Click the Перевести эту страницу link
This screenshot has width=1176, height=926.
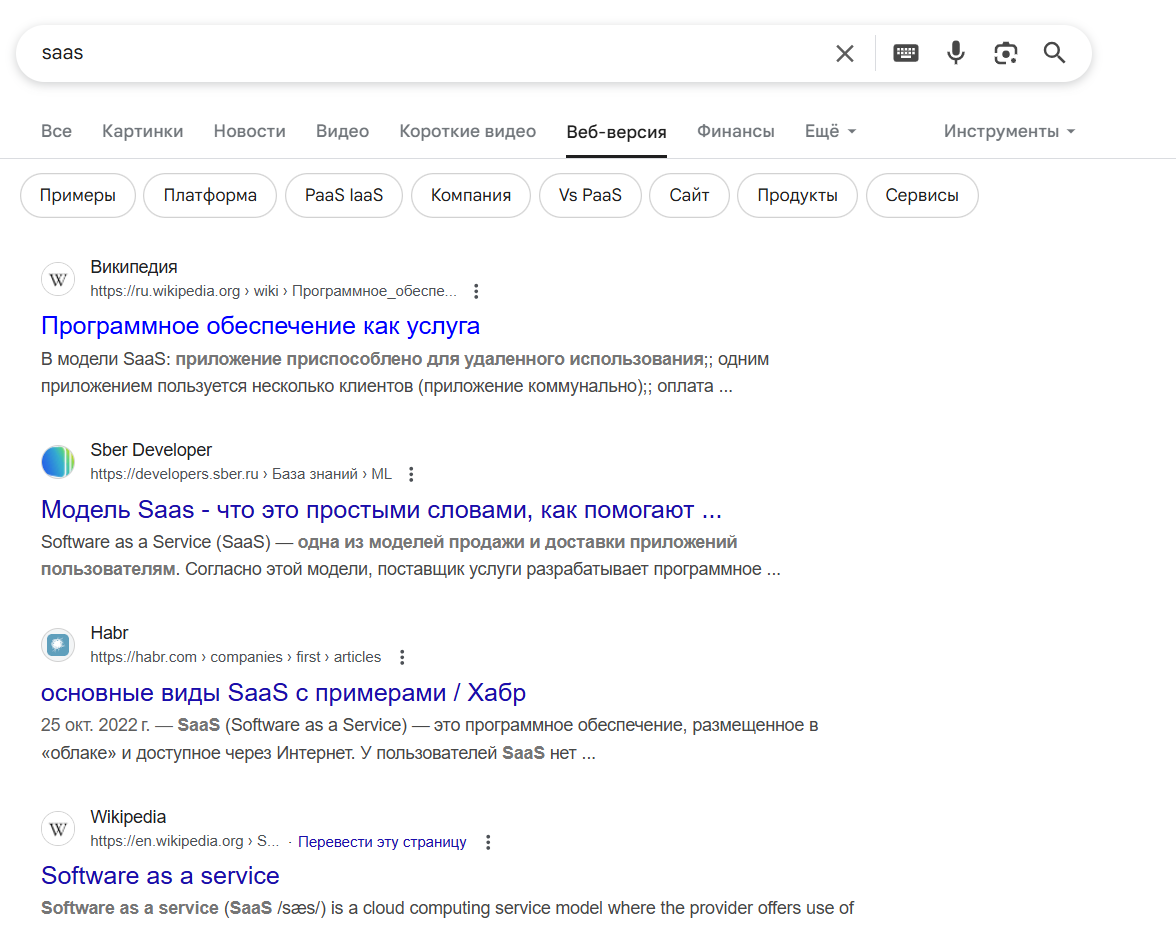(382, 842)
